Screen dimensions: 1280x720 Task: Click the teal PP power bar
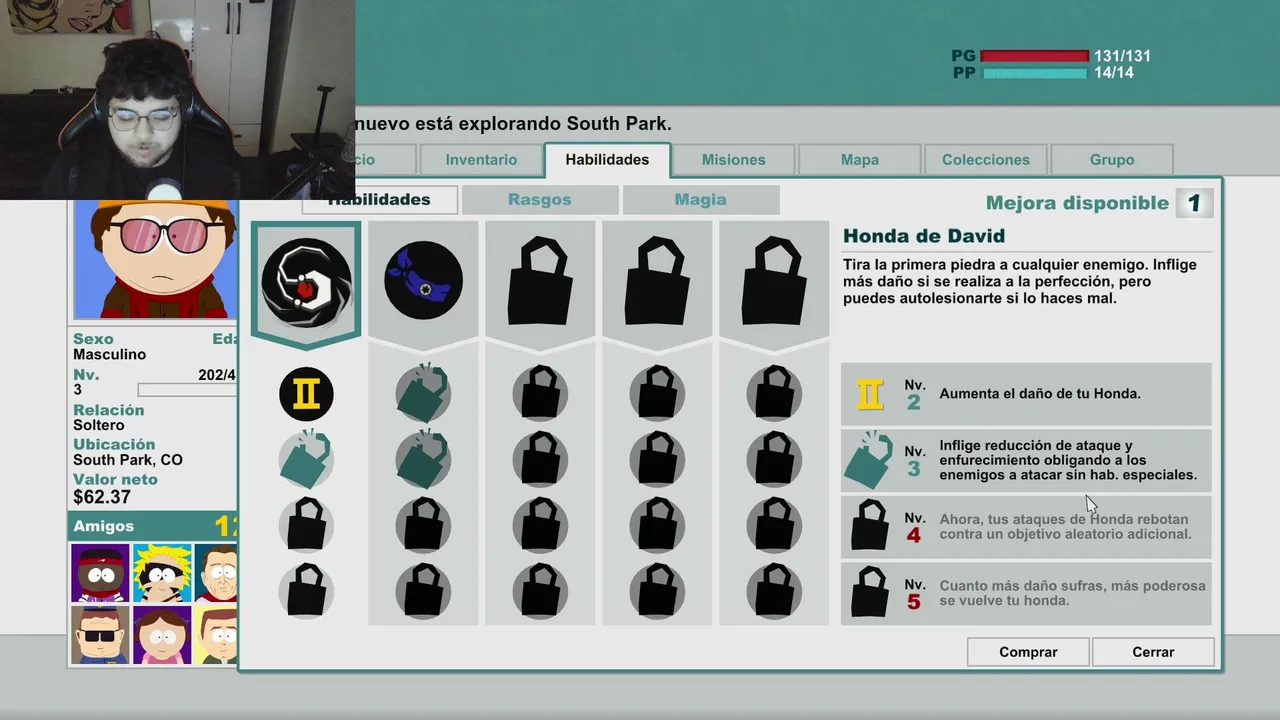tap(1034, 73)
